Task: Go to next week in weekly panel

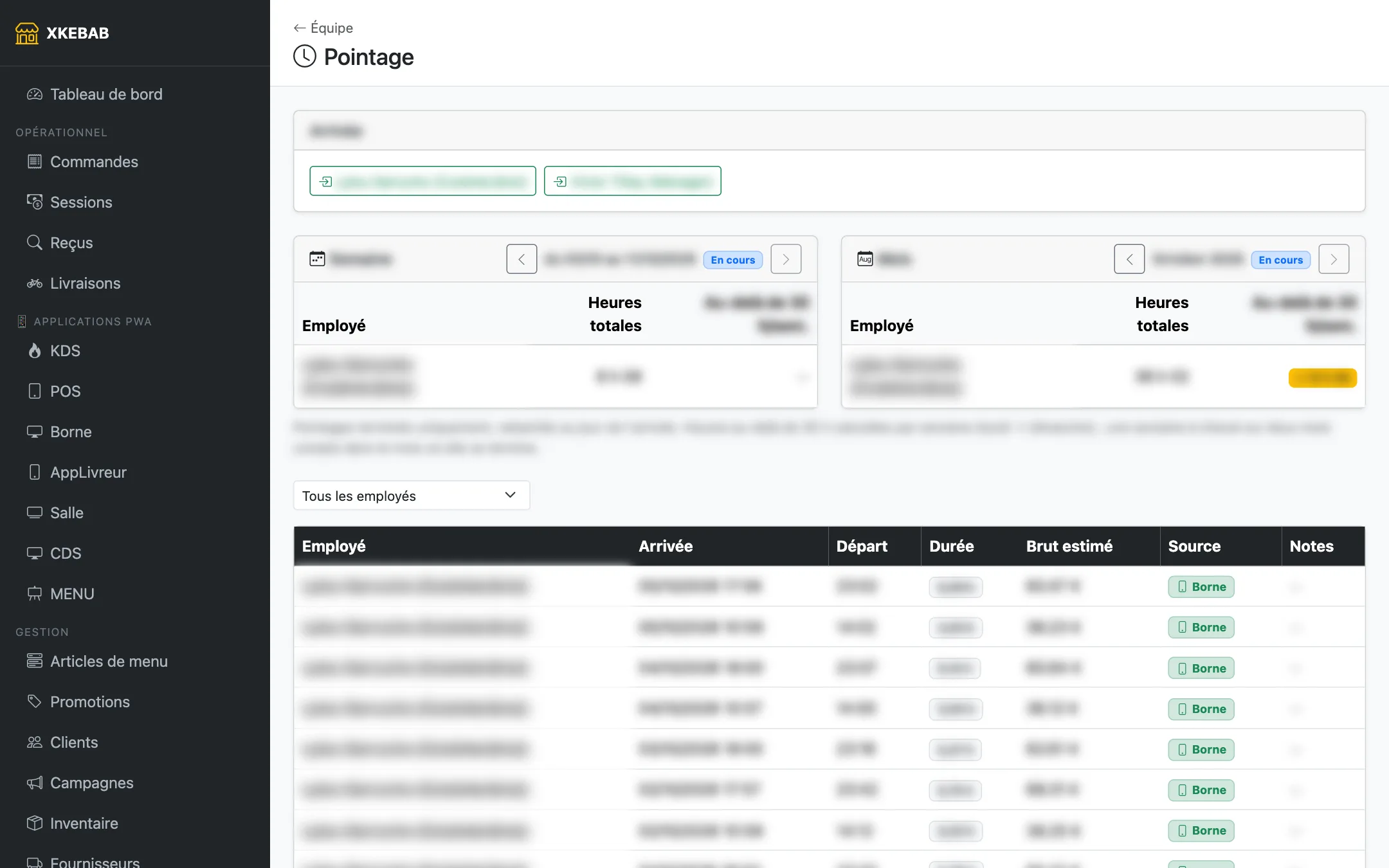Action: point(786,259)
